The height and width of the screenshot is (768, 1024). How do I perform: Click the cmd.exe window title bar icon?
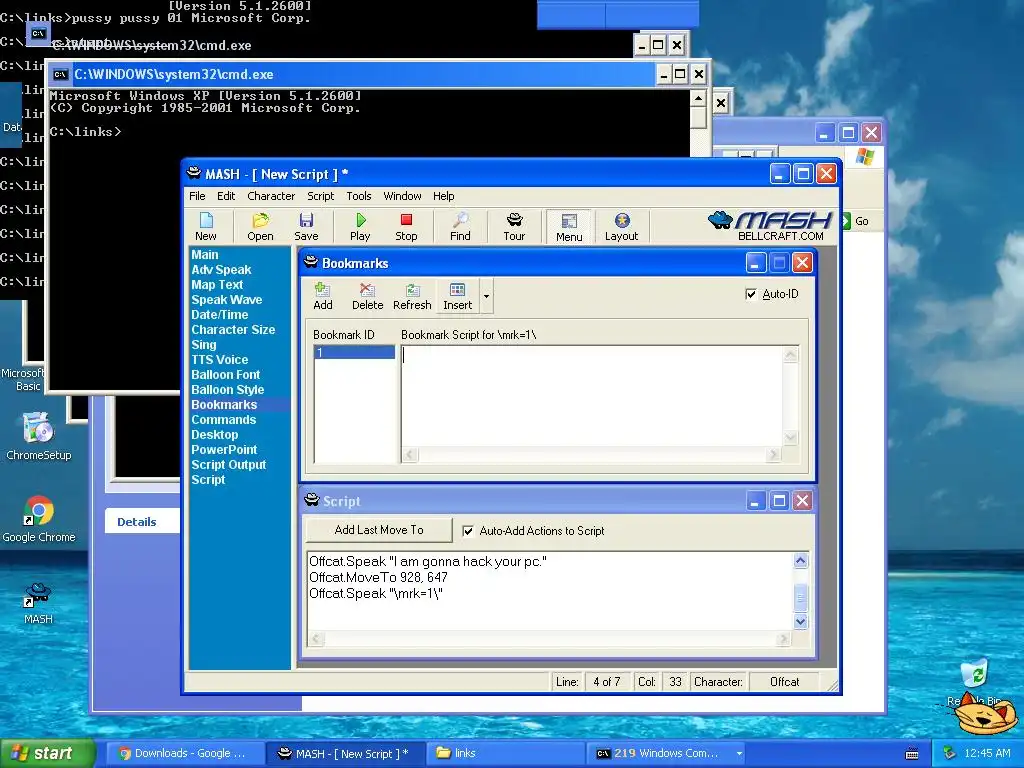tap(60, 74)
